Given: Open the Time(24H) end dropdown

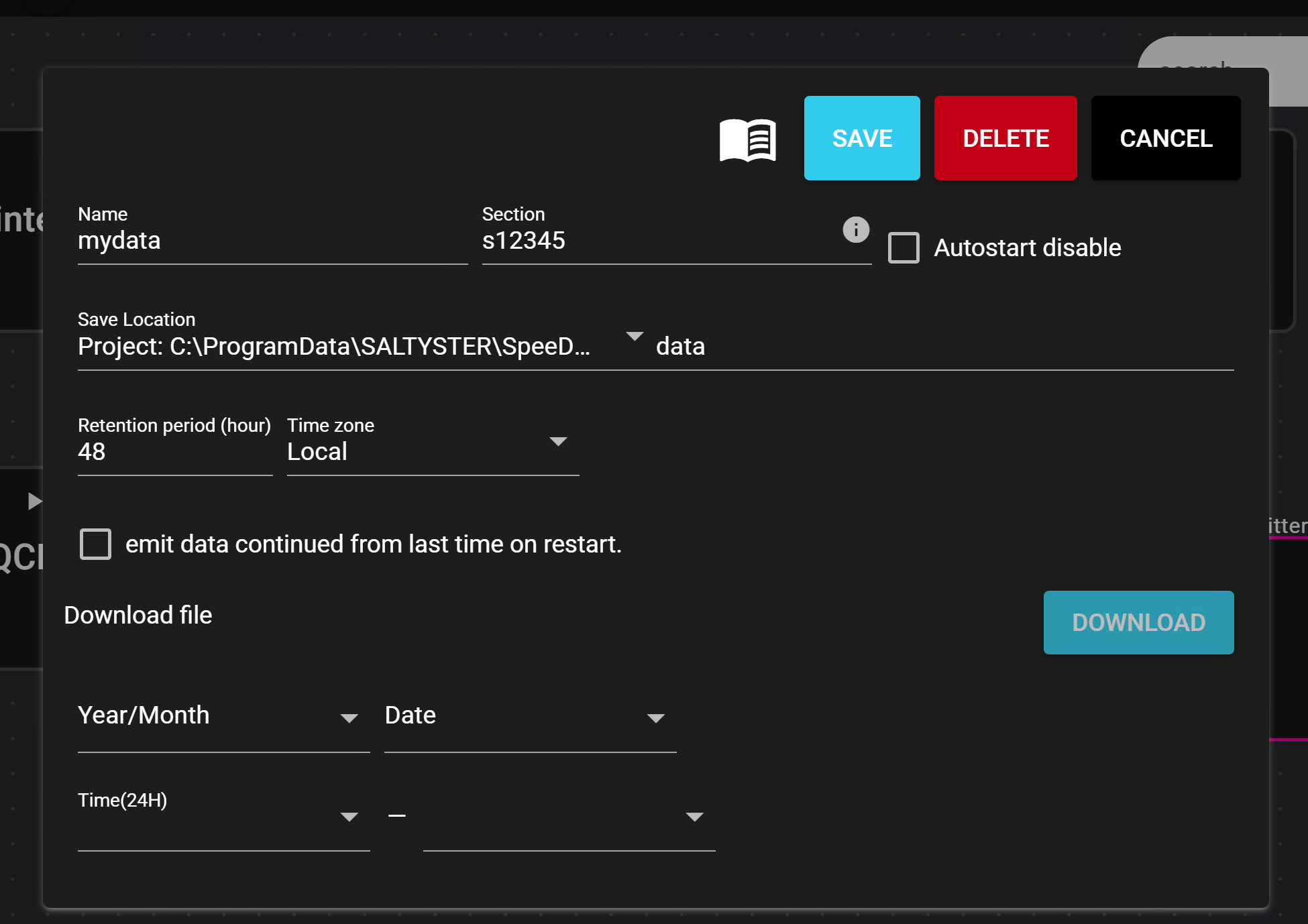Looking at the screenshot, I should pyautogui.click(x=694, y=817).
